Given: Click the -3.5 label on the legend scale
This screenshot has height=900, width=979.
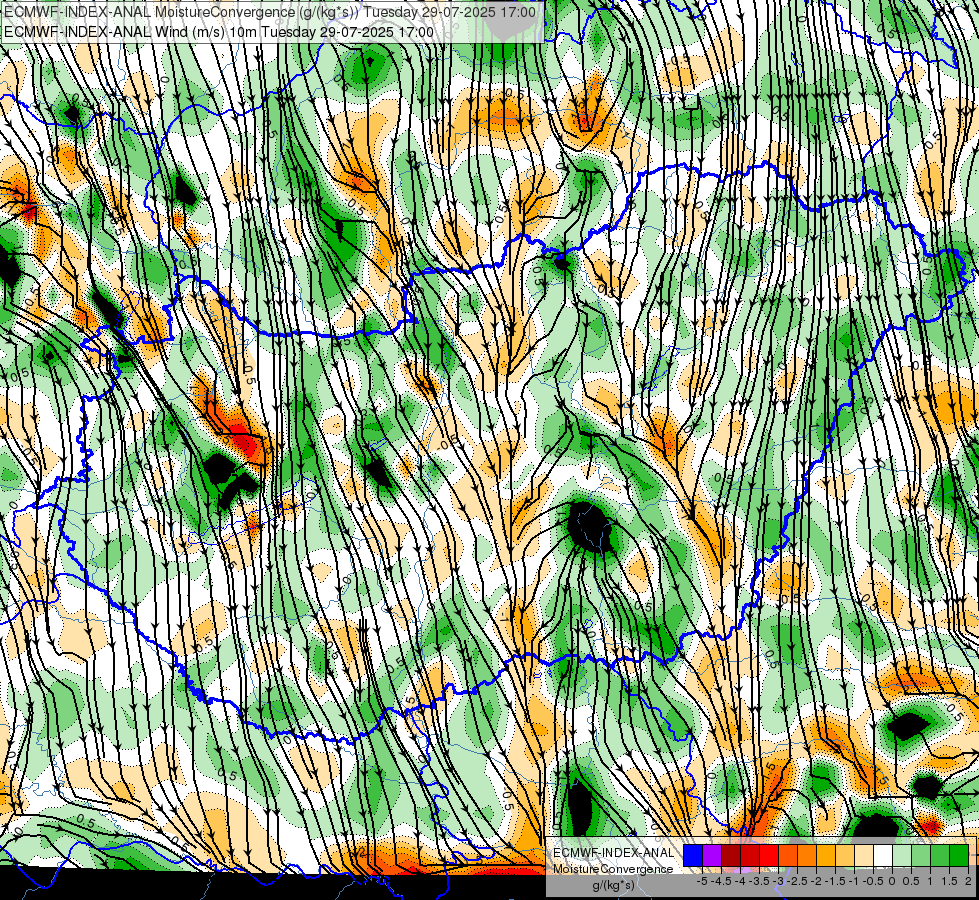Looking at the screenshot, I should tap(759, 881).
